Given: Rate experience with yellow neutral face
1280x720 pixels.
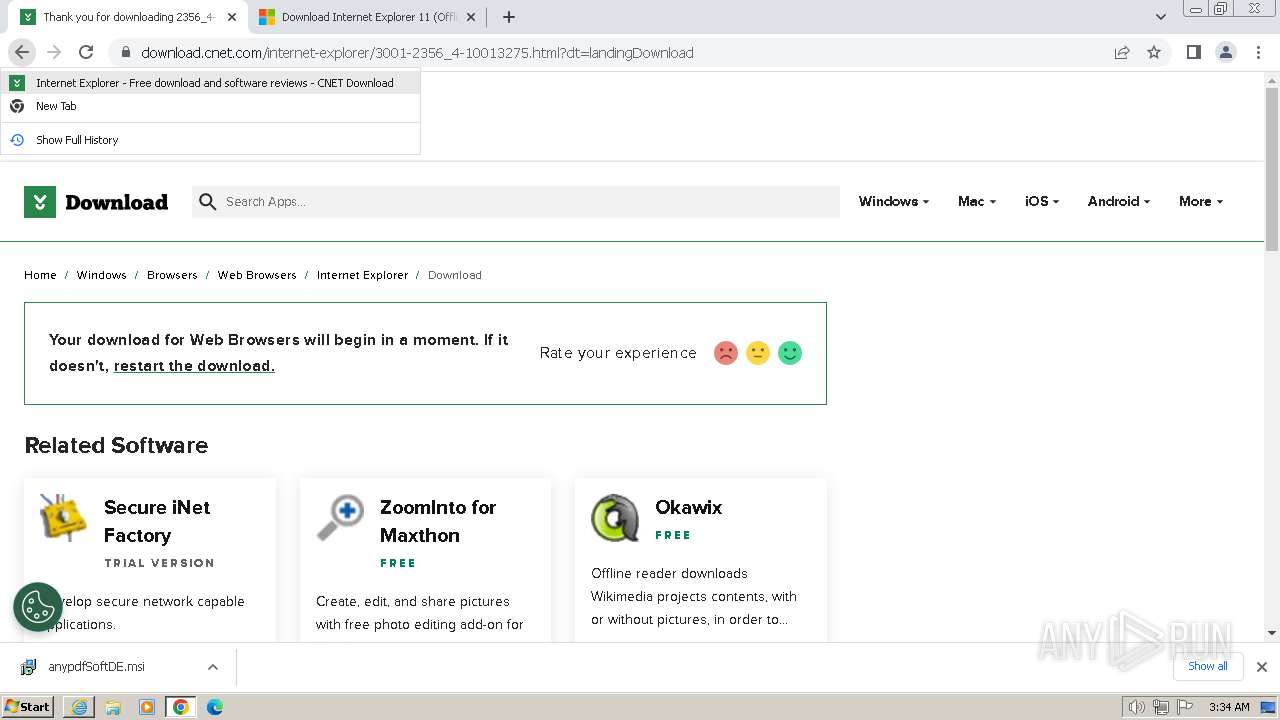Looking at the screenshot, I should (758, 353).
